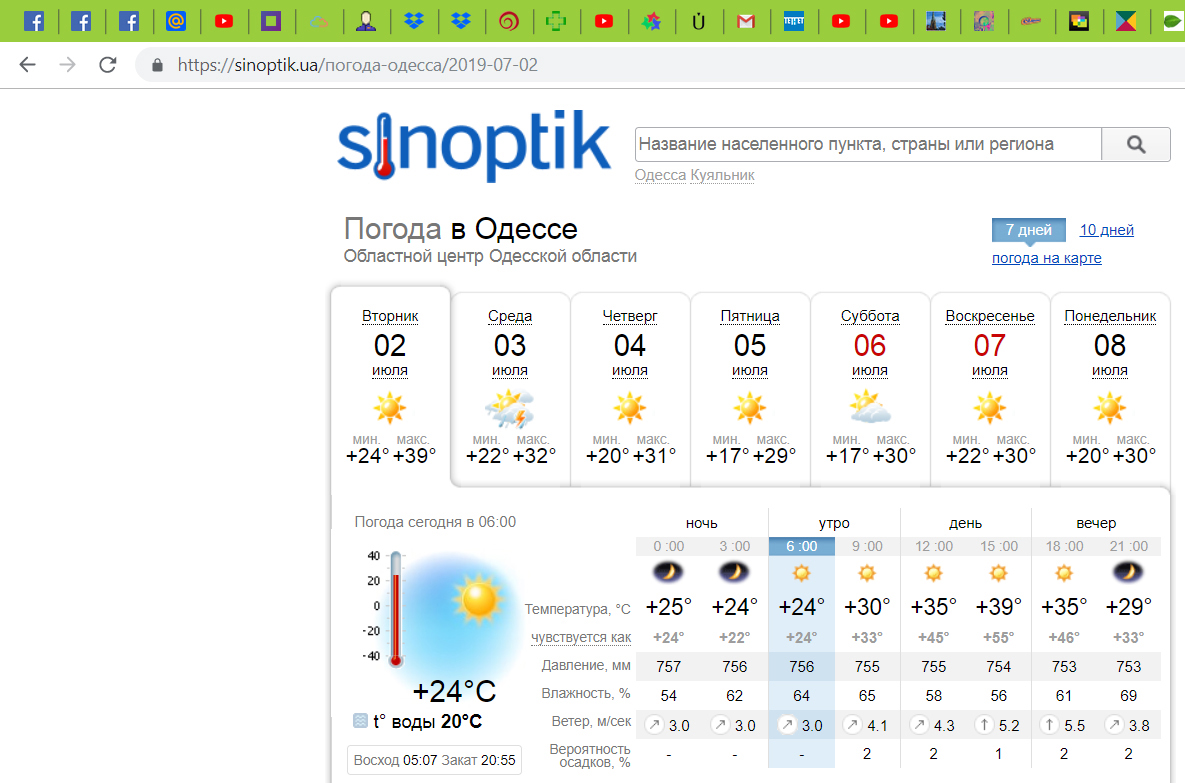Open the purple square bookmark icon
Screen dimensions: 1185x783
(x=271, y=21)
